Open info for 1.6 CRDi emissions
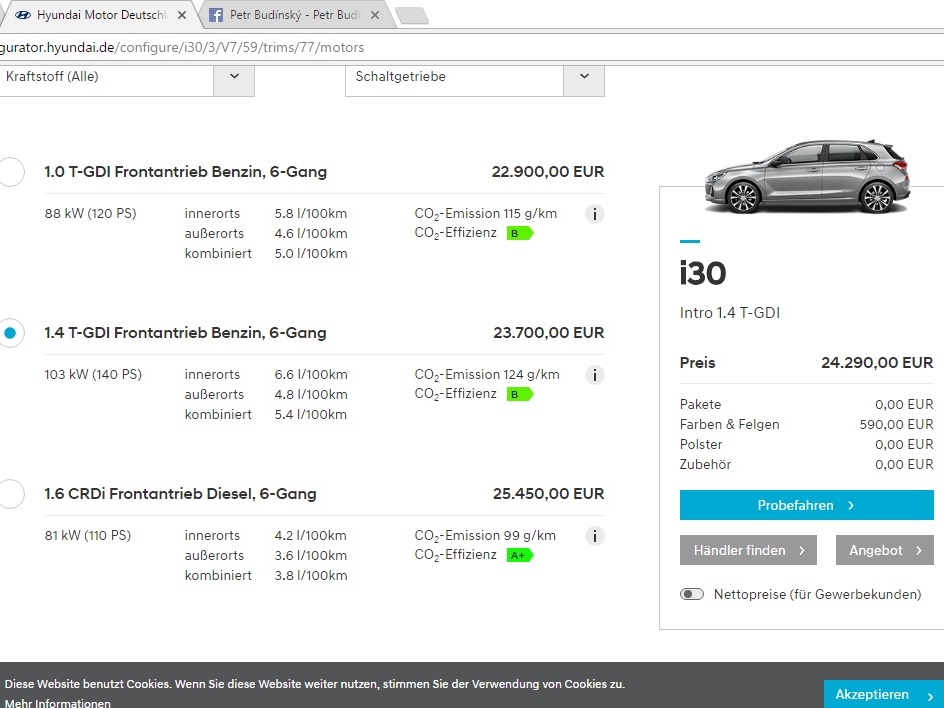 [594, 536]
